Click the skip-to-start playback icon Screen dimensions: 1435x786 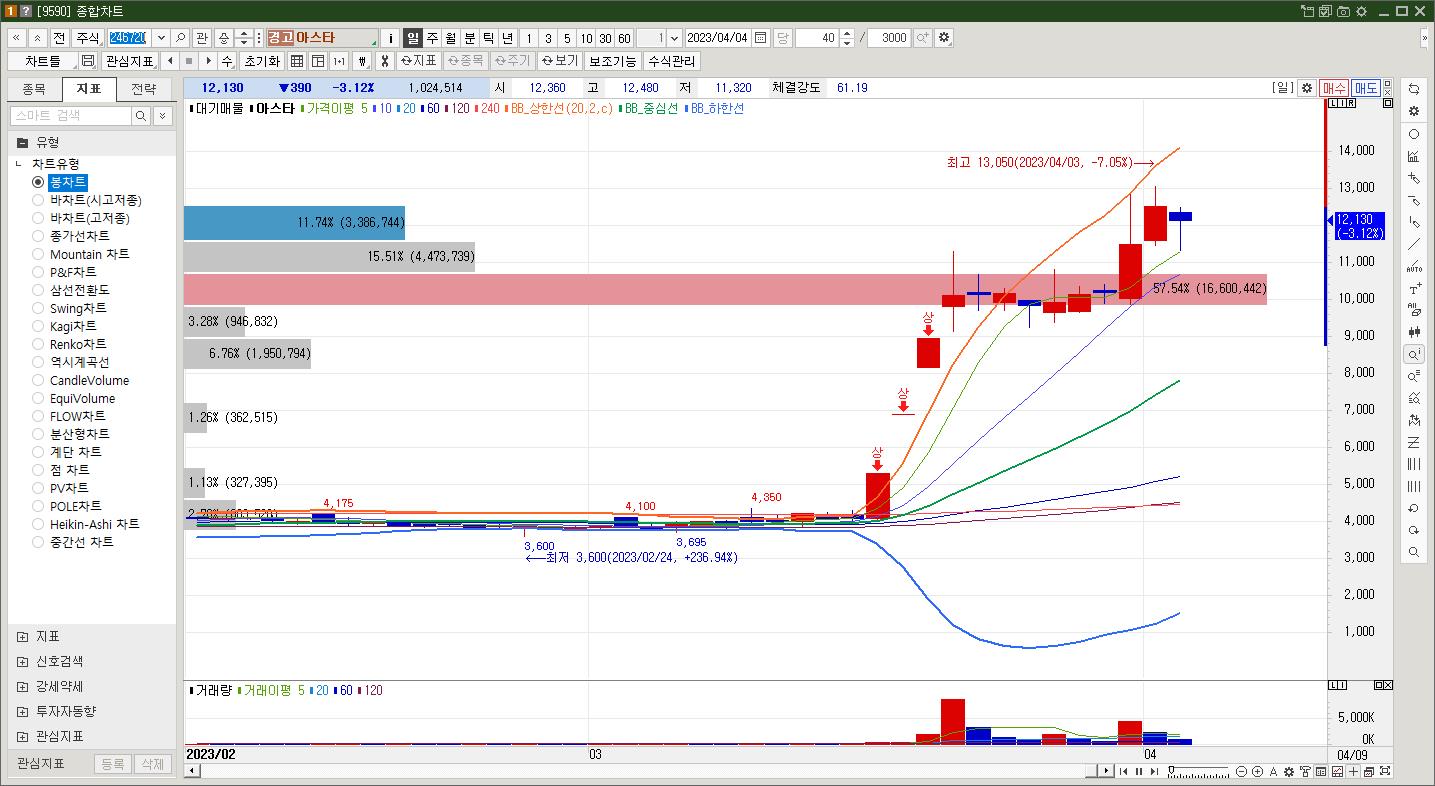[x=1123, y=771]
